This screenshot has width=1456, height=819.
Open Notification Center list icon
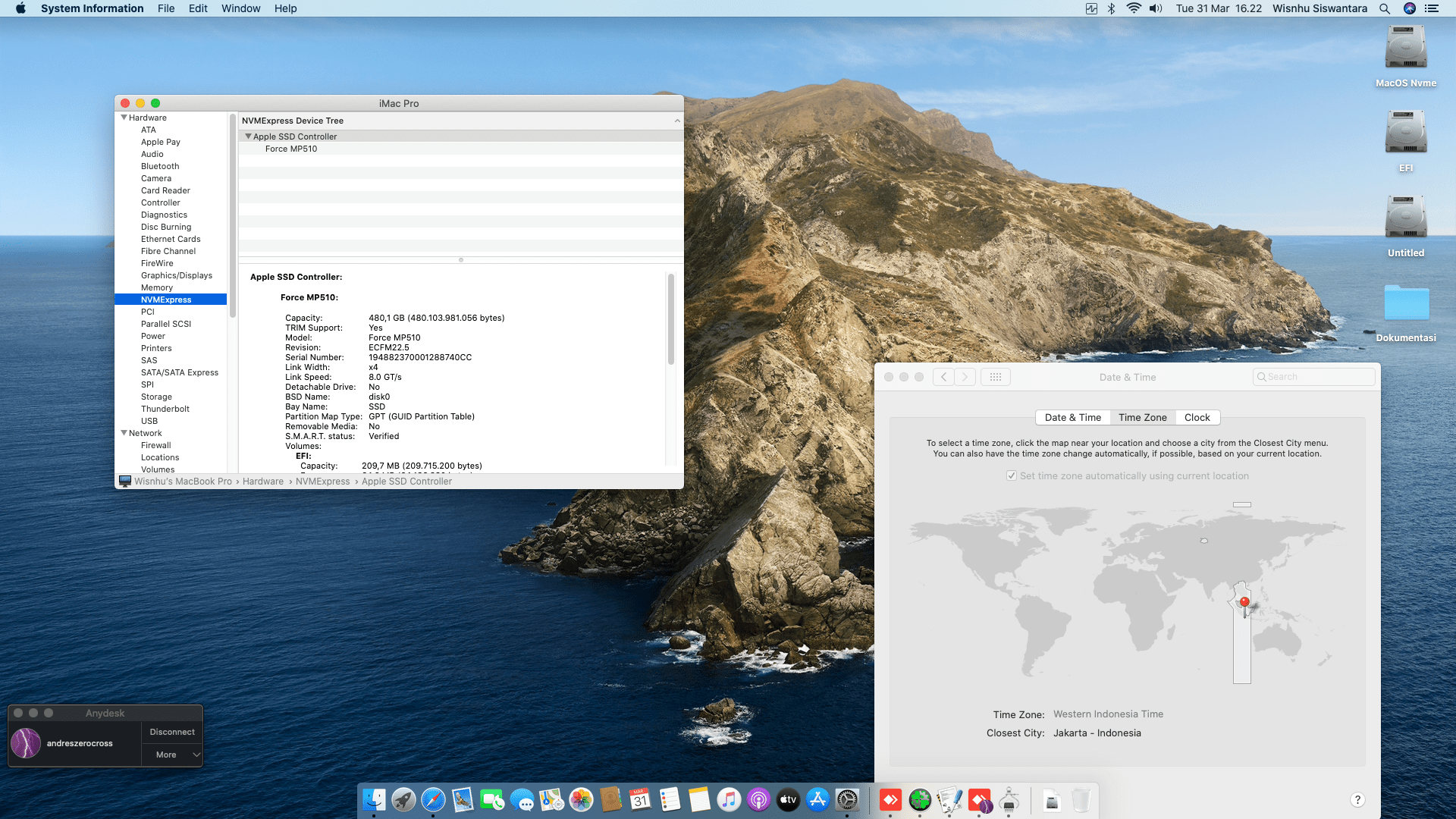[1432, 8]
